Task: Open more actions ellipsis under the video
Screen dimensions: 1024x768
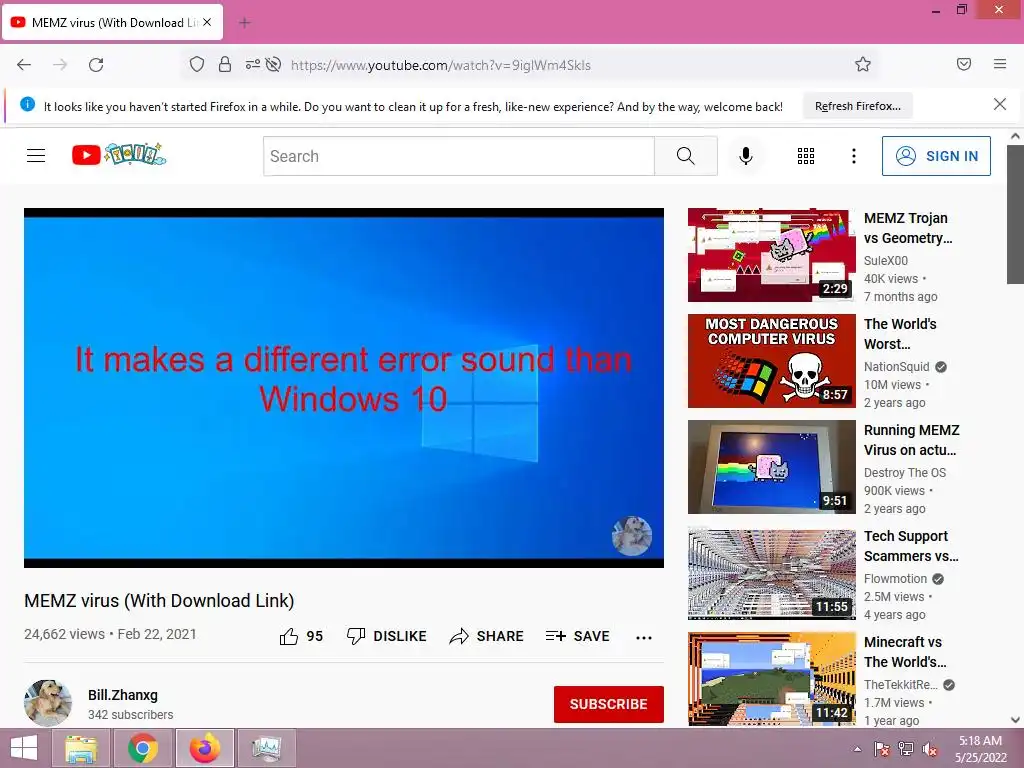Action: click(644, 637)
